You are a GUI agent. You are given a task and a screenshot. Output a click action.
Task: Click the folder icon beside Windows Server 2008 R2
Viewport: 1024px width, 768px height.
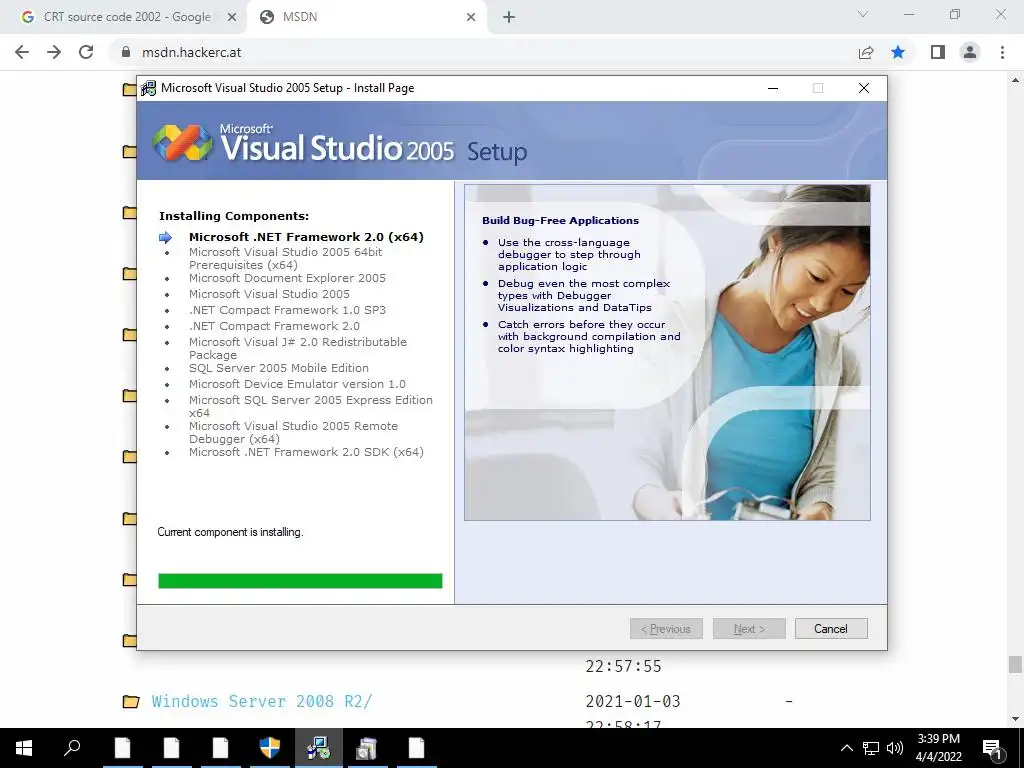coord(131,701)
